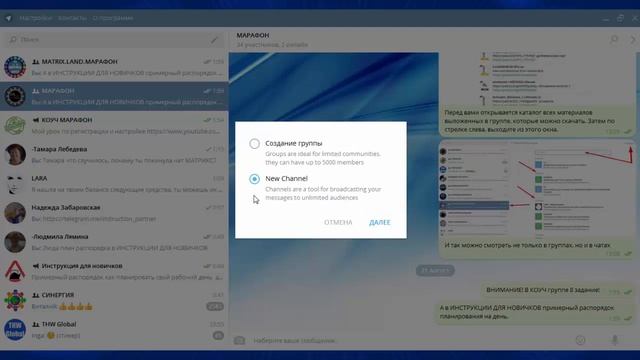Click the Telegram paper plane logo
The width and height of the screenshot is (640, 360).
tap(8, 18)
